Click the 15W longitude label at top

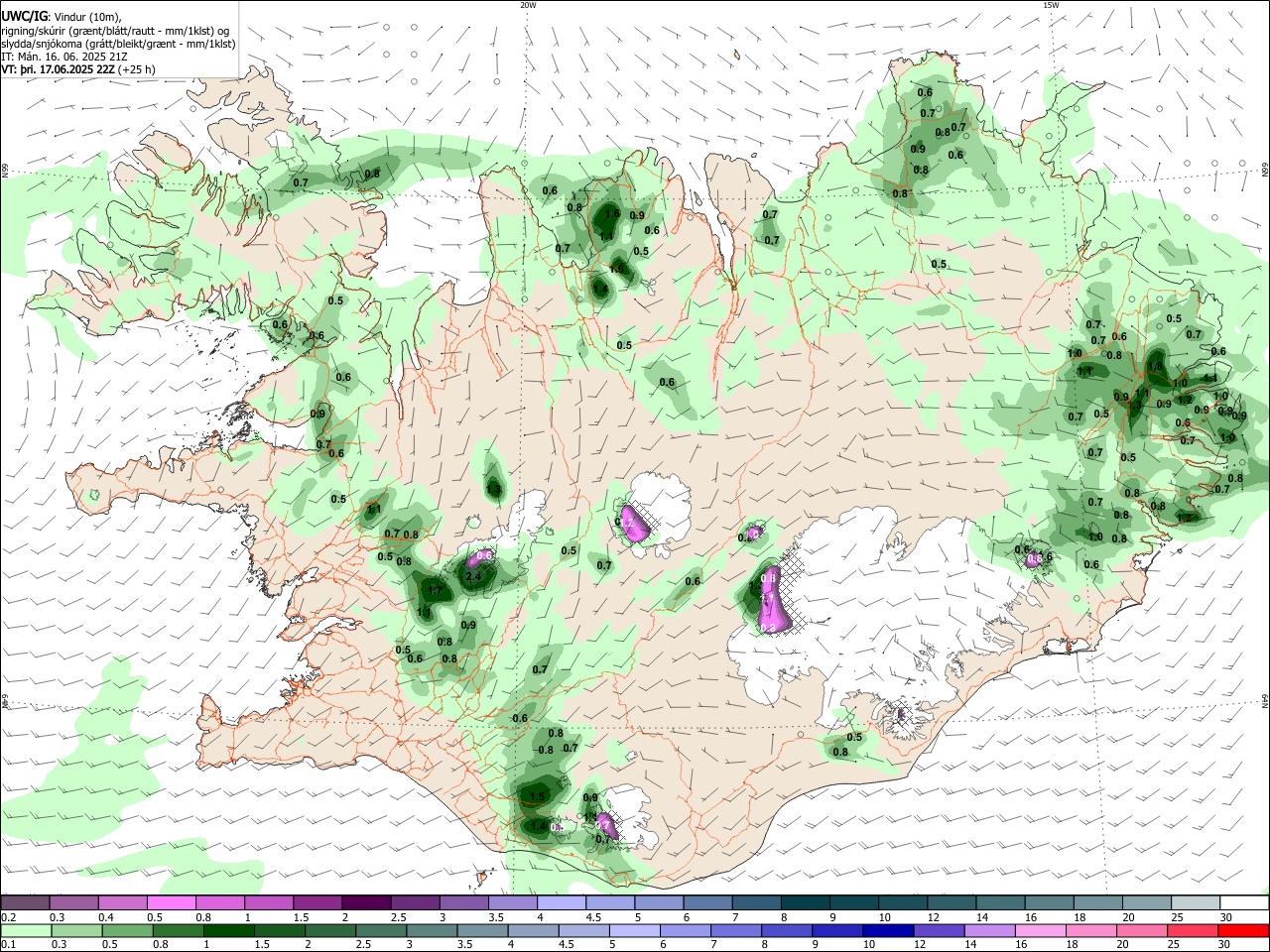pos(1051,5)
